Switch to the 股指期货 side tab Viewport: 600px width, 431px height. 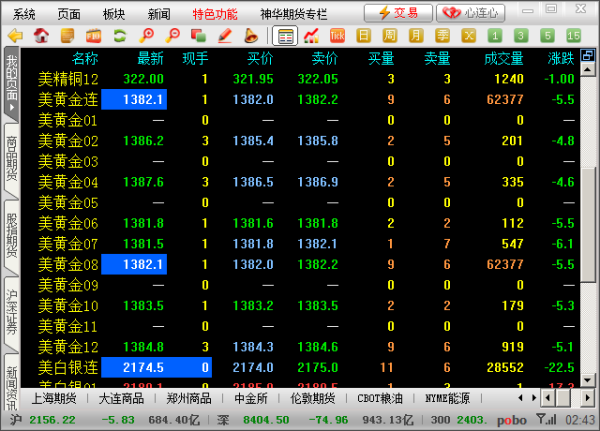point(11,235)
